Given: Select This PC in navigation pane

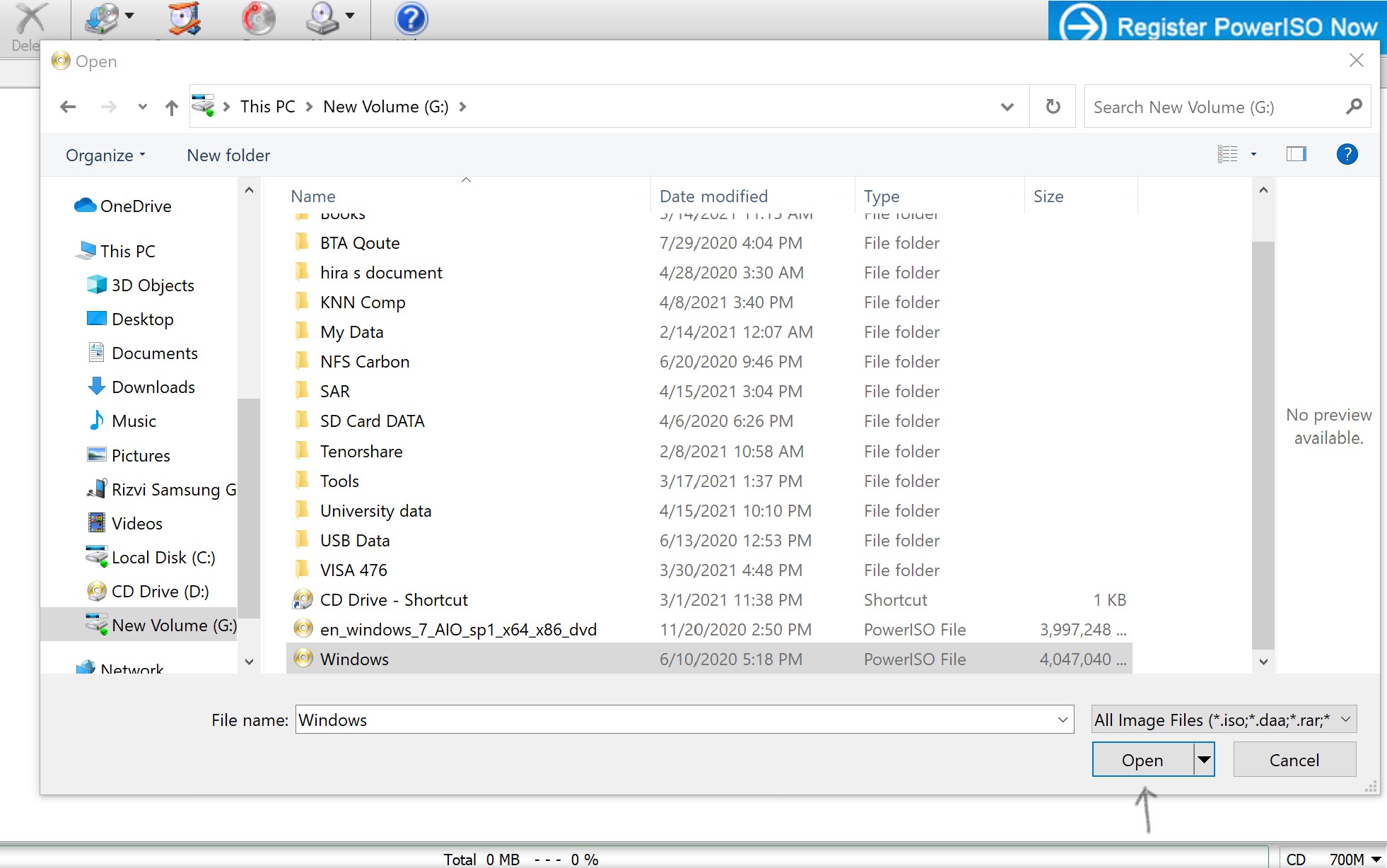Looking at the screenshot, I should (x=116, y=252).
